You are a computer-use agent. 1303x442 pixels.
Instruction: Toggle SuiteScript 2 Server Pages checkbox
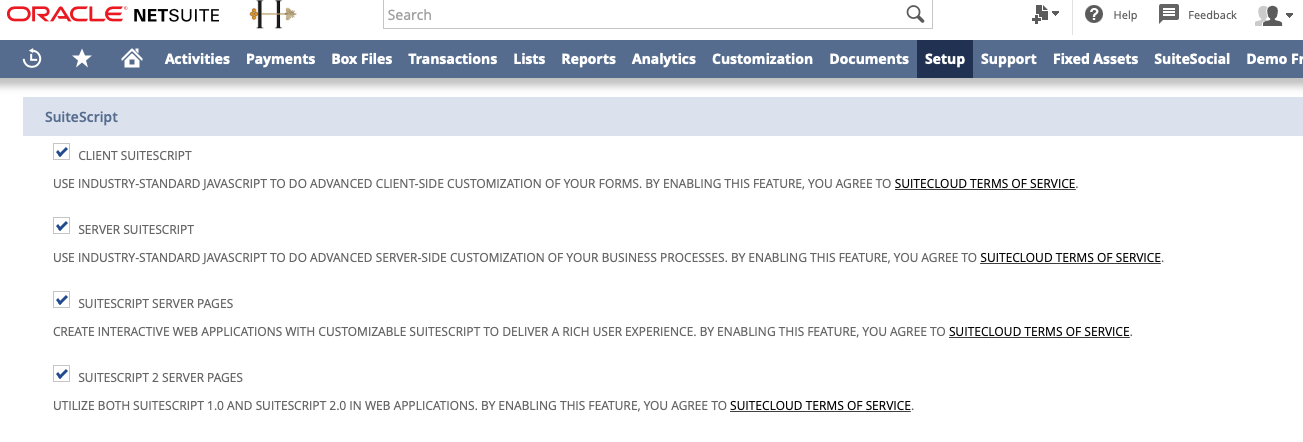[x=62, y=375]
